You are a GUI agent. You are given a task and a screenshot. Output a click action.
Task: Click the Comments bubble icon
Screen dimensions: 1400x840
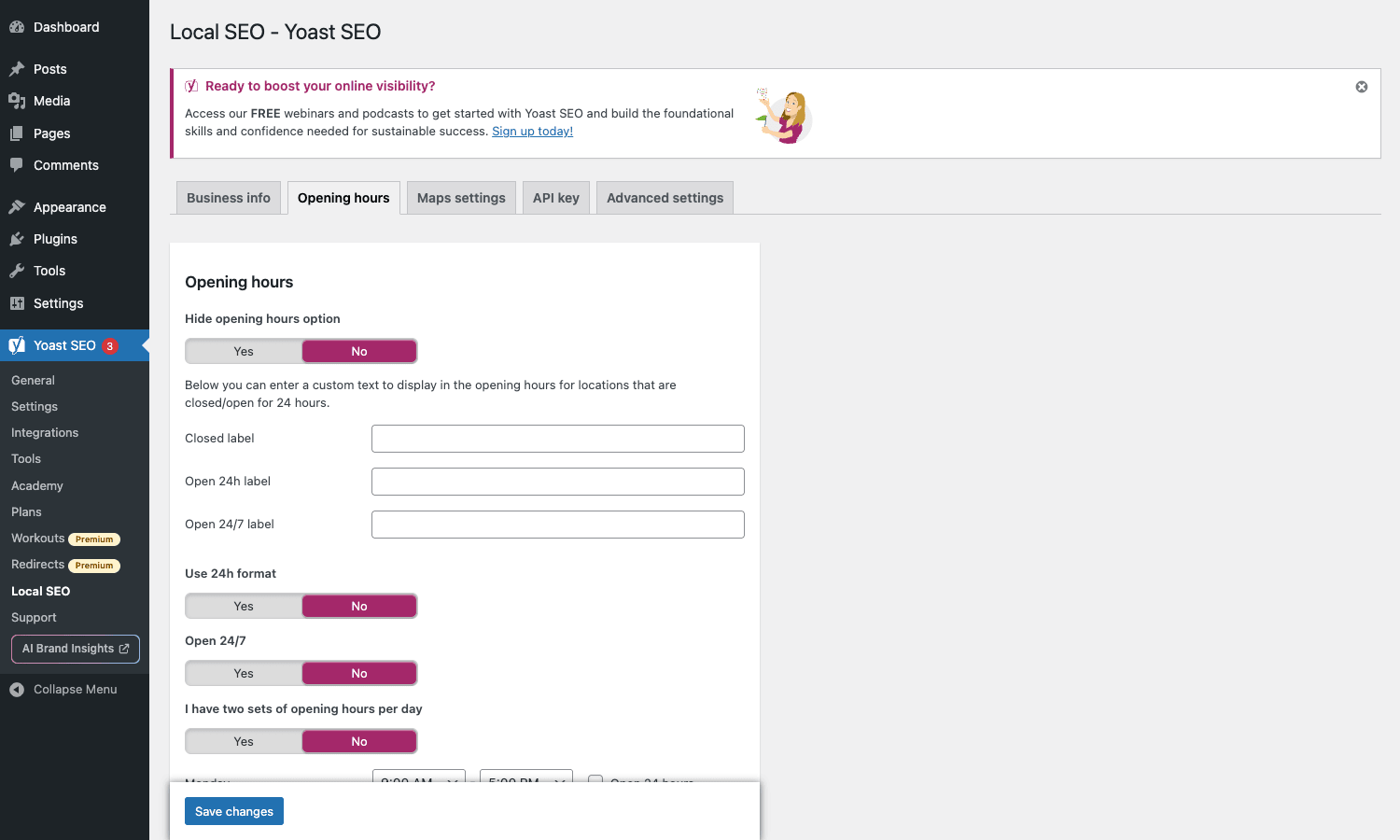pyautogui.click(x=17, y=165)
